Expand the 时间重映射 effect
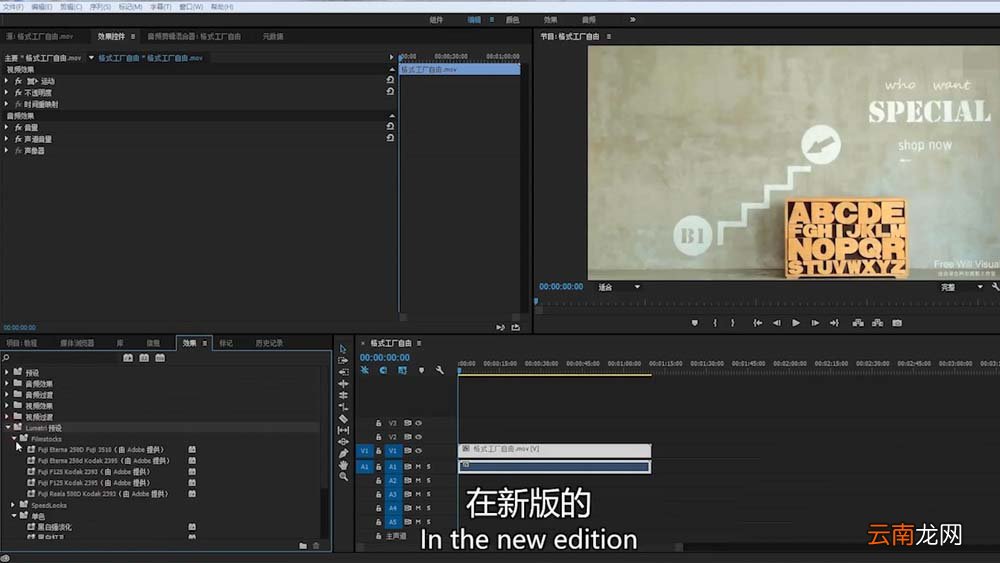 [x=6, y=104]
